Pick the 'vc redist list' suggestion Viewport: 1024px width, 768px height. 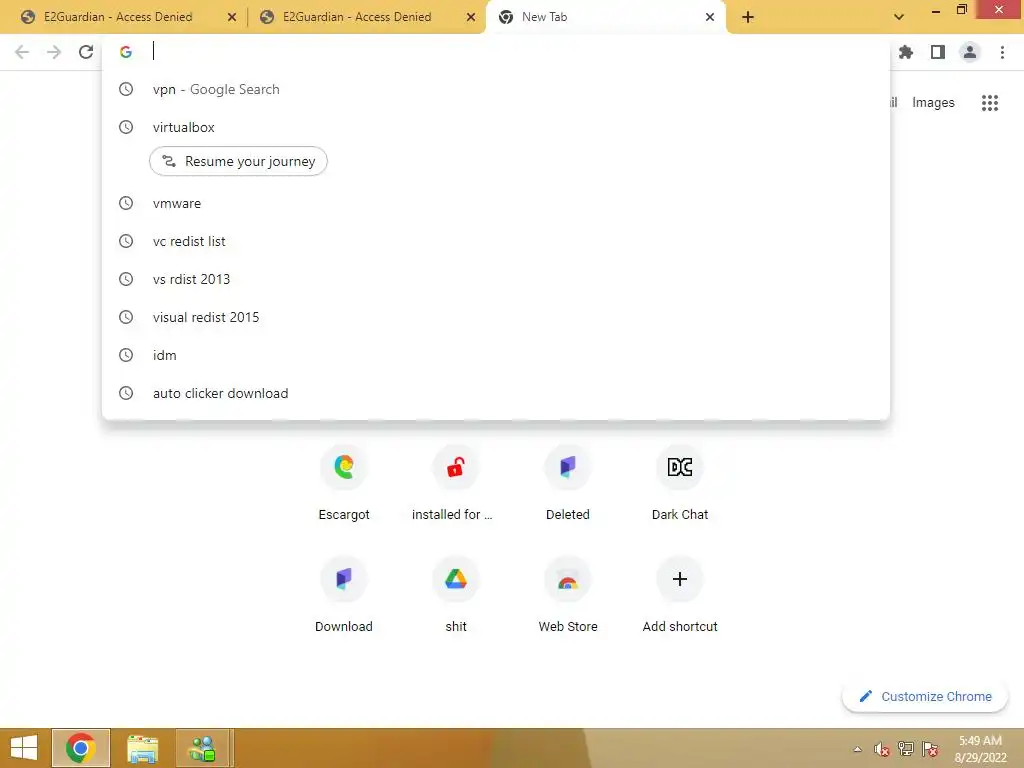click(496, 241)
